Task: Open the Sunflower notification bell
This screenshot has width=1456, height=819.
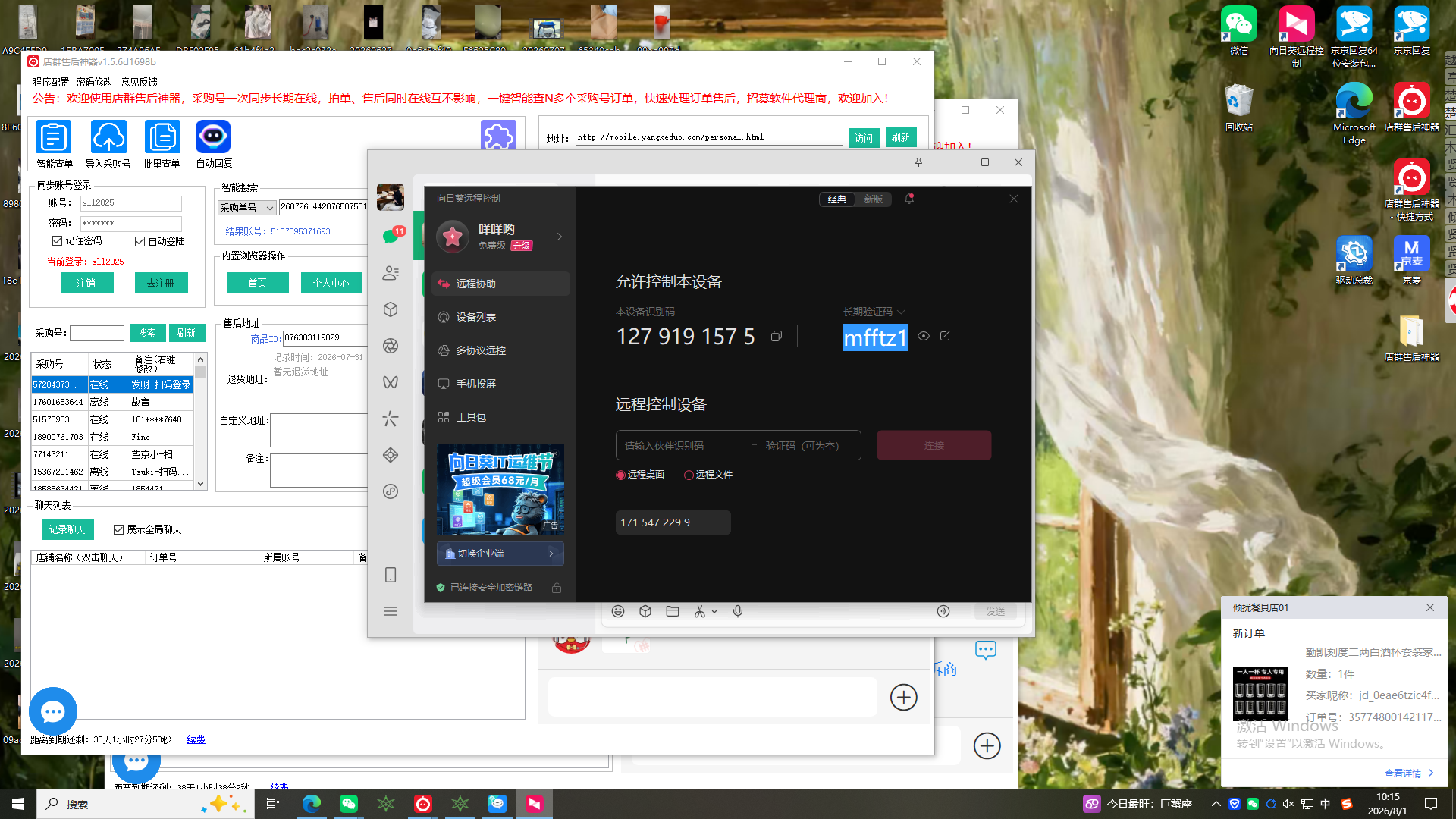Action: coord(909,199)
